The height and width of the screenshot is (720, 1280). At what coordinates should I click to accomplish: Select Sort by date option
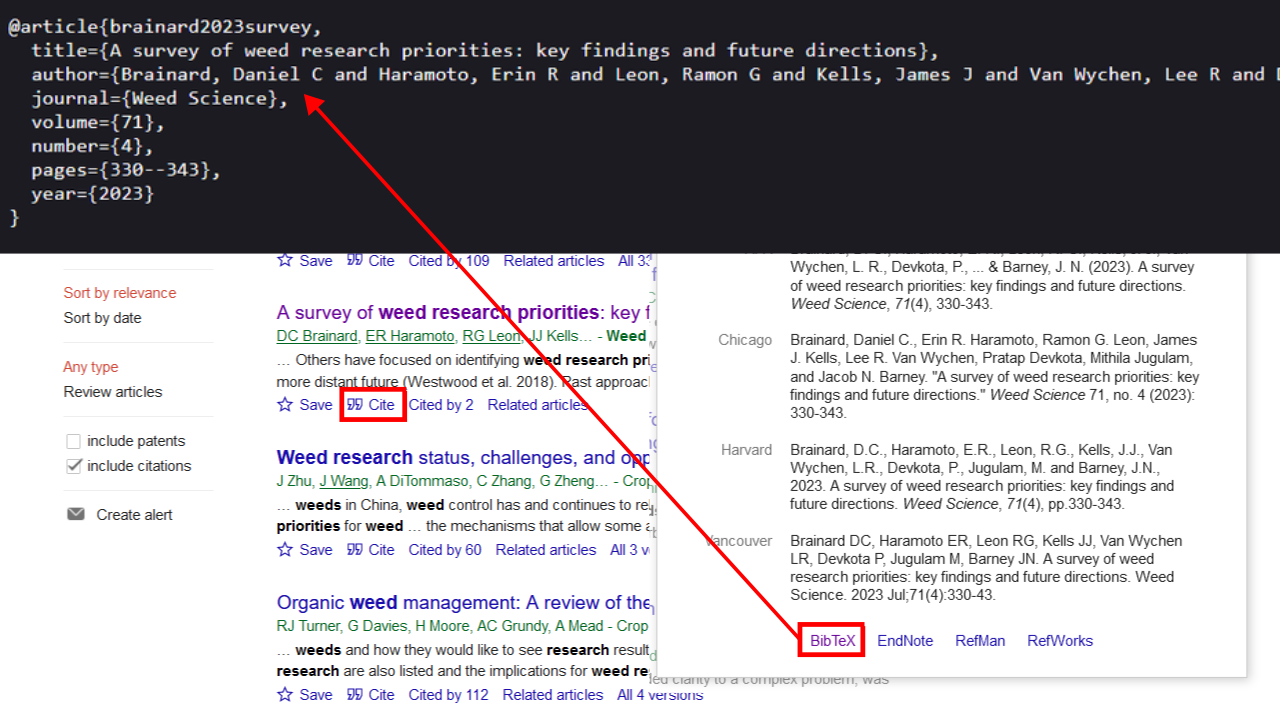(x=102, y=318)
